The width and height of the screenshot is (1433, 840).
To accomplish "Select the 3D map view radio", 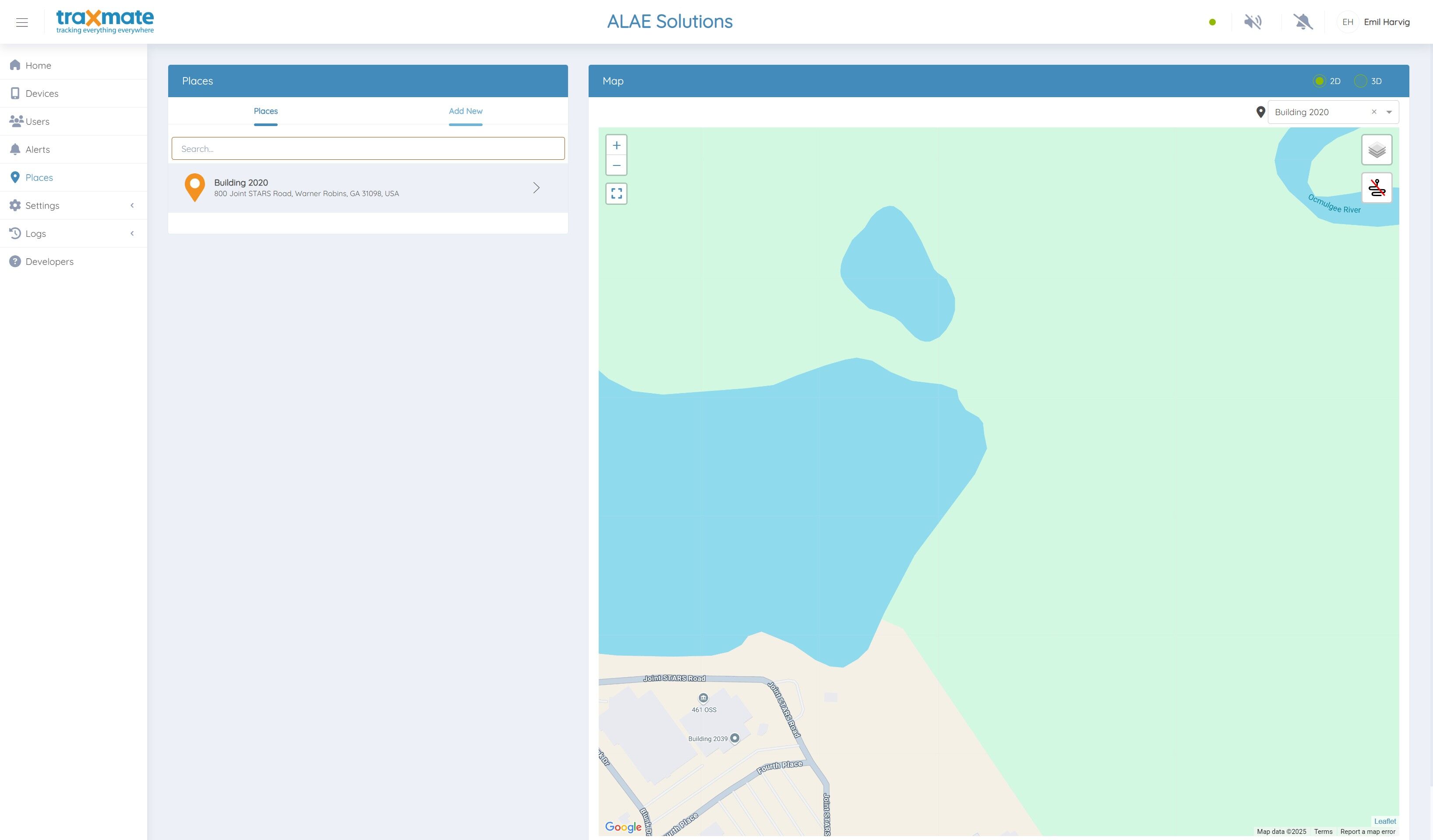I will point(1360,81).
